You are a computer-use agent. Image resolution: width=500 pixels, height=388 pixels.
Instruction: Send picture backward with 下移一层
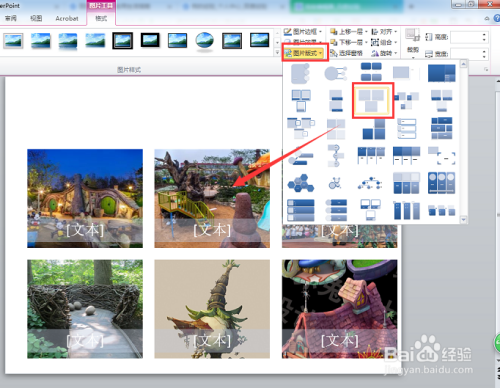pyautogui.click(x=349, y=42)
